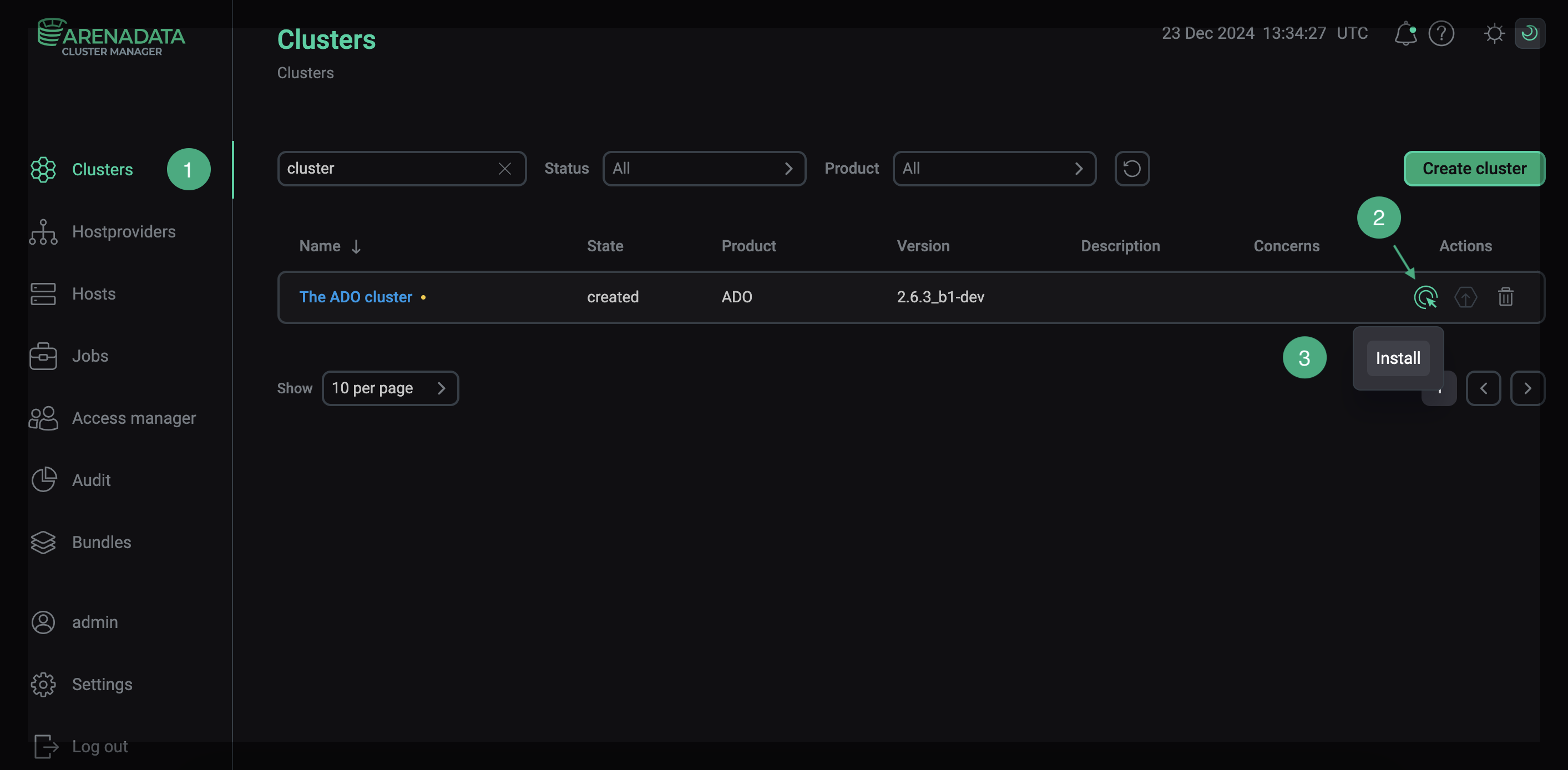The width and height of the screenshot is (1568, 770).
Task: Open the Product filter dropdown
Action: 994,169
